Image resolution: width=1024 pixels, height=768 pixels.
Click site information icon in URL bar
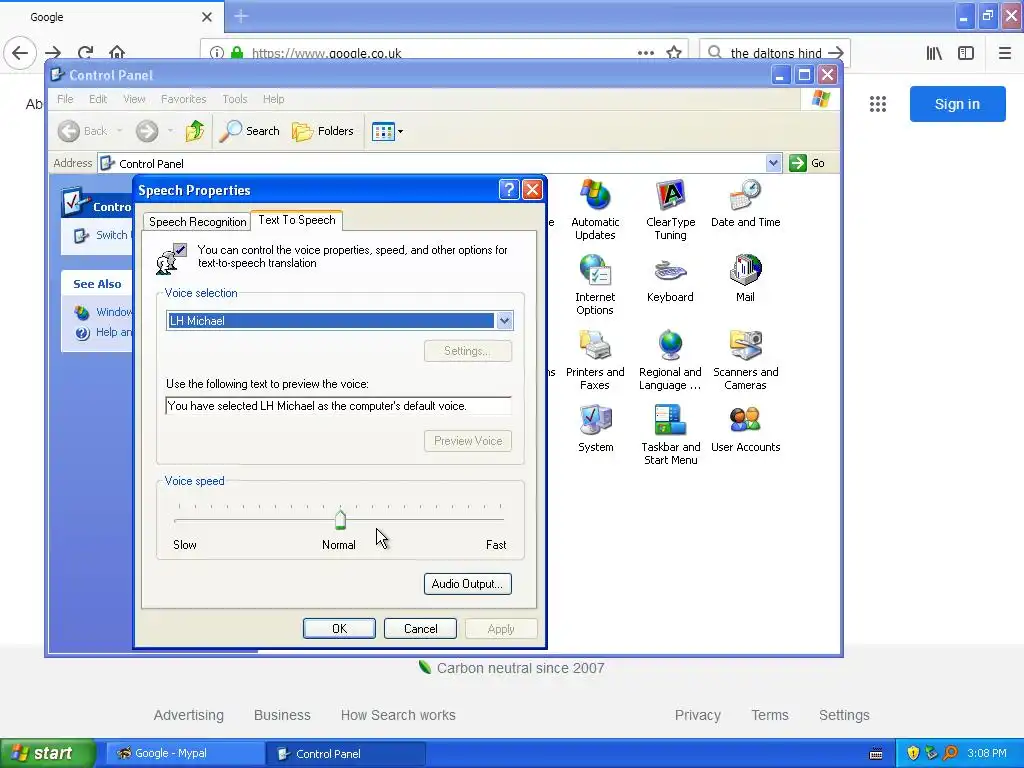pos(217,53)
